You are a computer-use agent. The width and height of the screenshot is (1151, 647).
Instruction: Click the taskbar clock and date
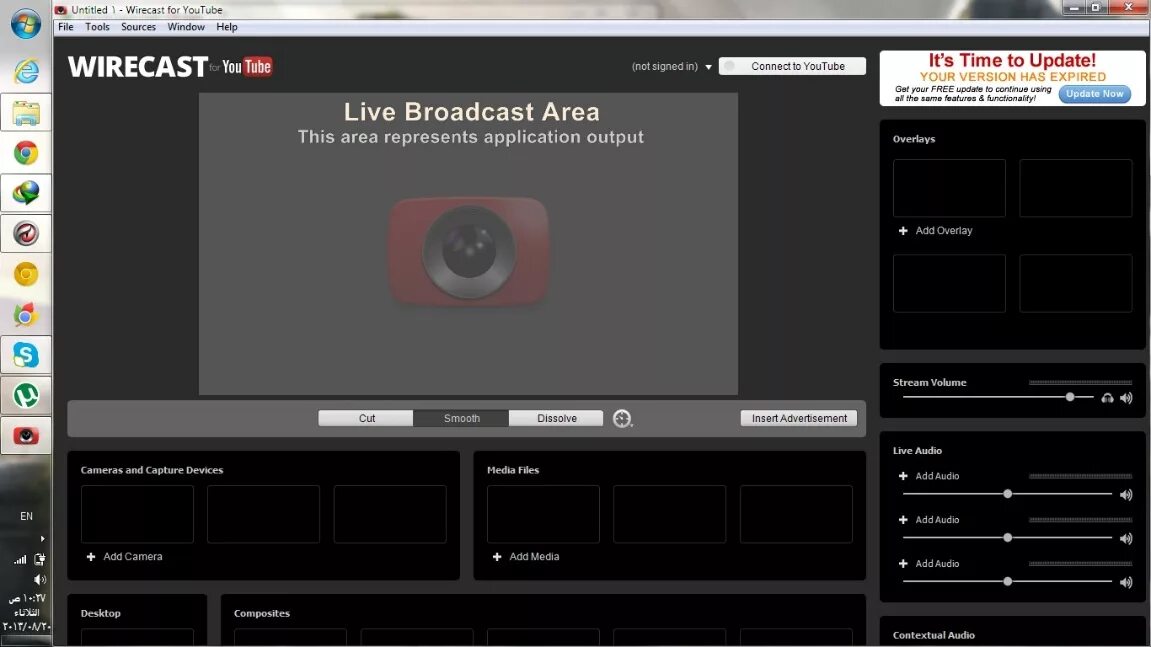point(26,612)
